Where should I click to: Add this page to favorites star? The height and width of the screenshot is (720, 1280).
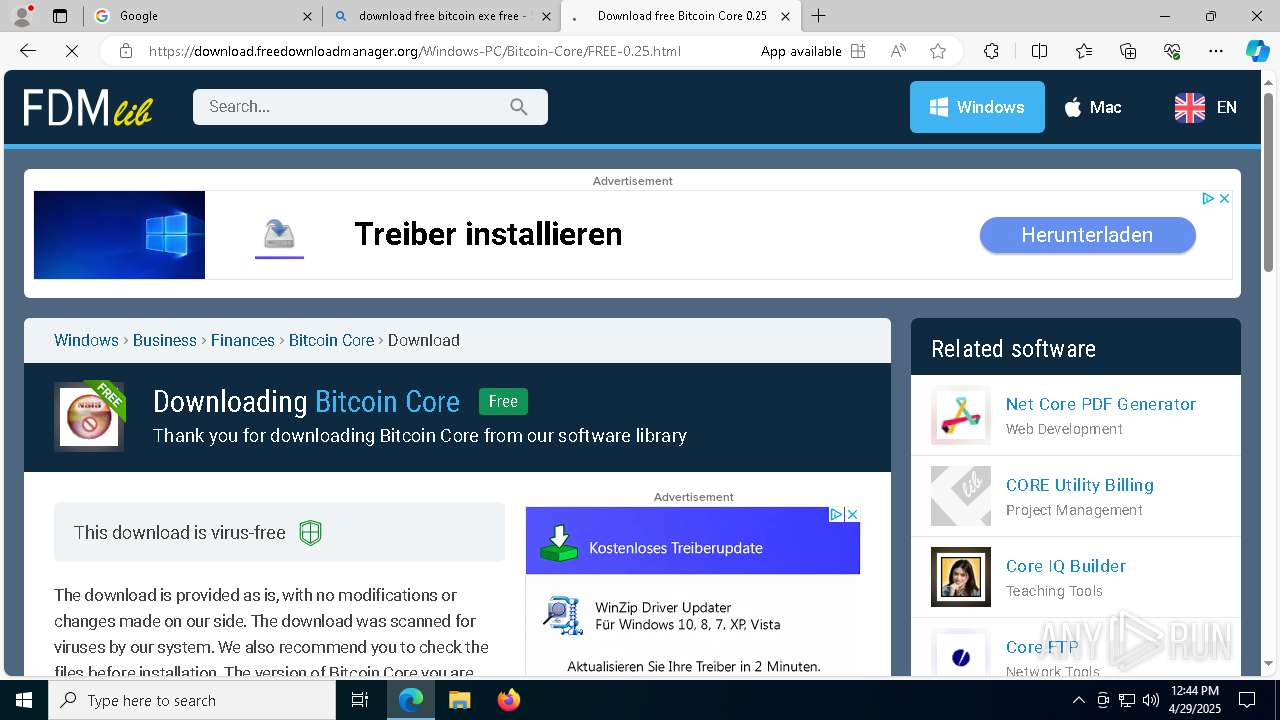click(938, 51)
